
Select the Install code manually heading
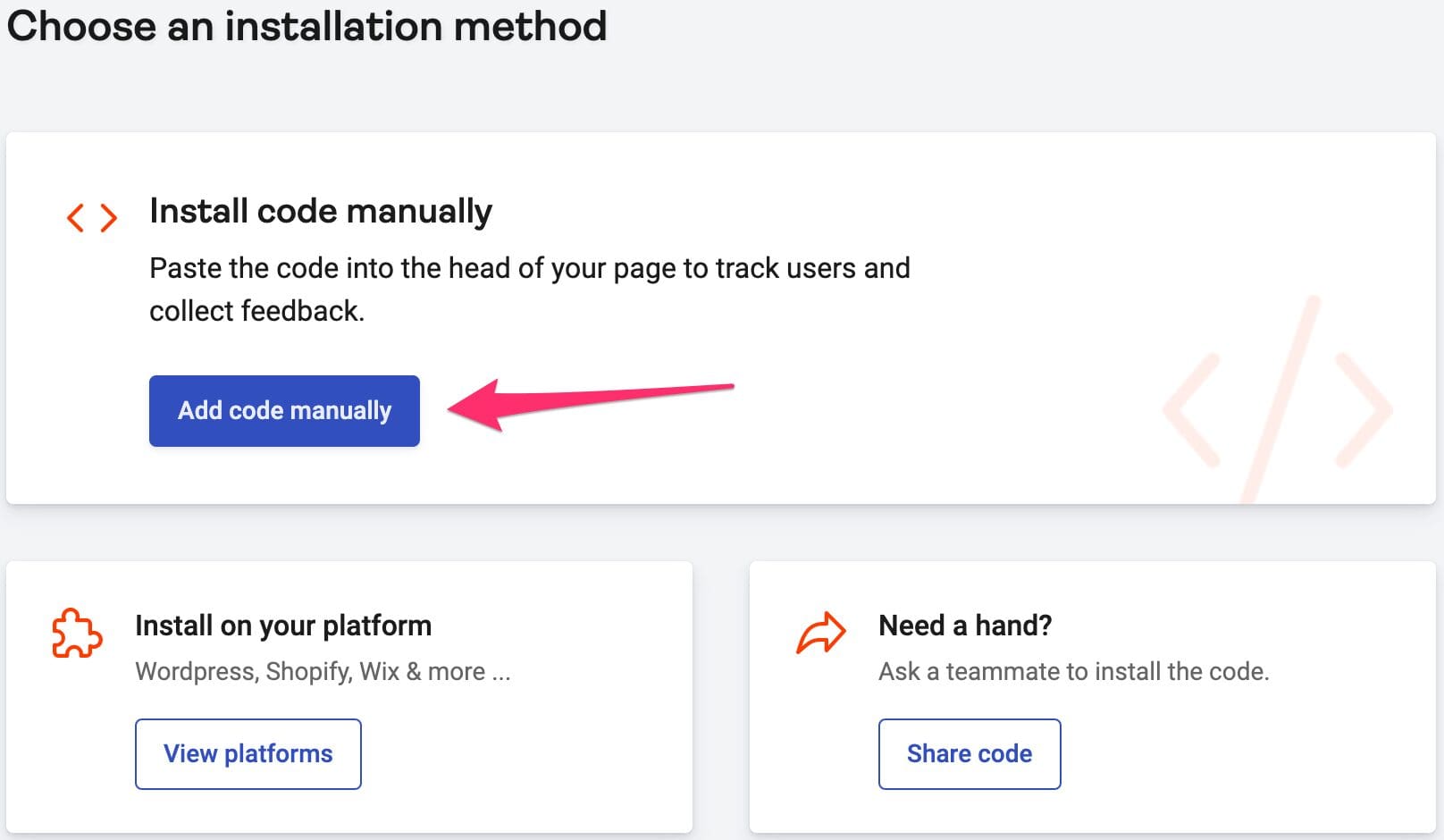[321, 212]
